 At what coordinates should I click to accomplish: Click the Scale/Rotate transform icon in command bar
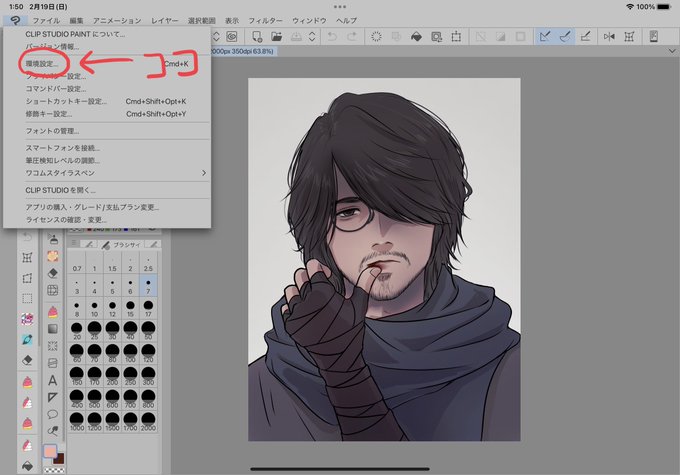[456, 37]
